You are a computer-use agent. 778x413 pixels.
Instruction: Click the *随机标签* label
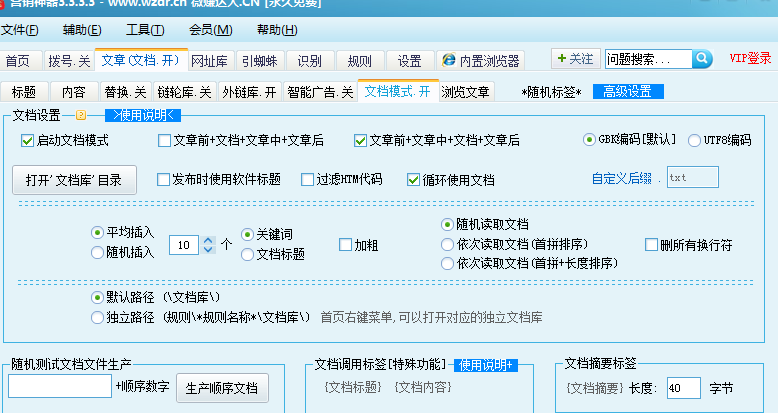(x=551, y=92)
